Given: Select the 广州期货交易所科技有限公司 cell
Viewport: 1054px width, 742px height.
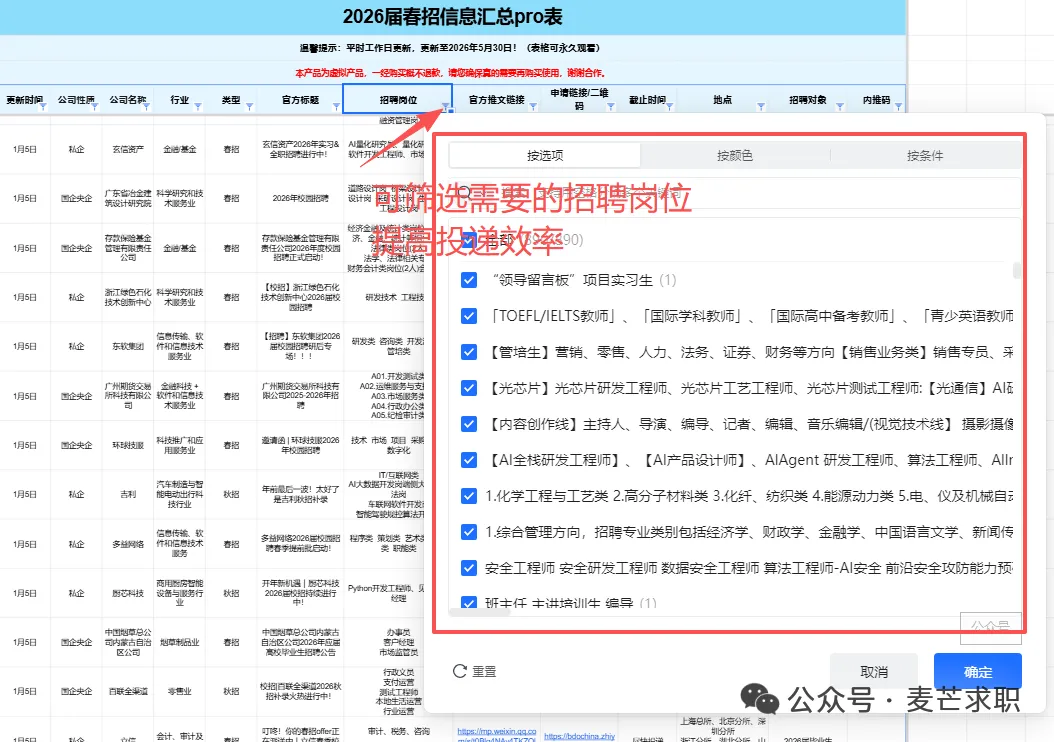Looking at the screenshot, I should (x=128, y=396).
